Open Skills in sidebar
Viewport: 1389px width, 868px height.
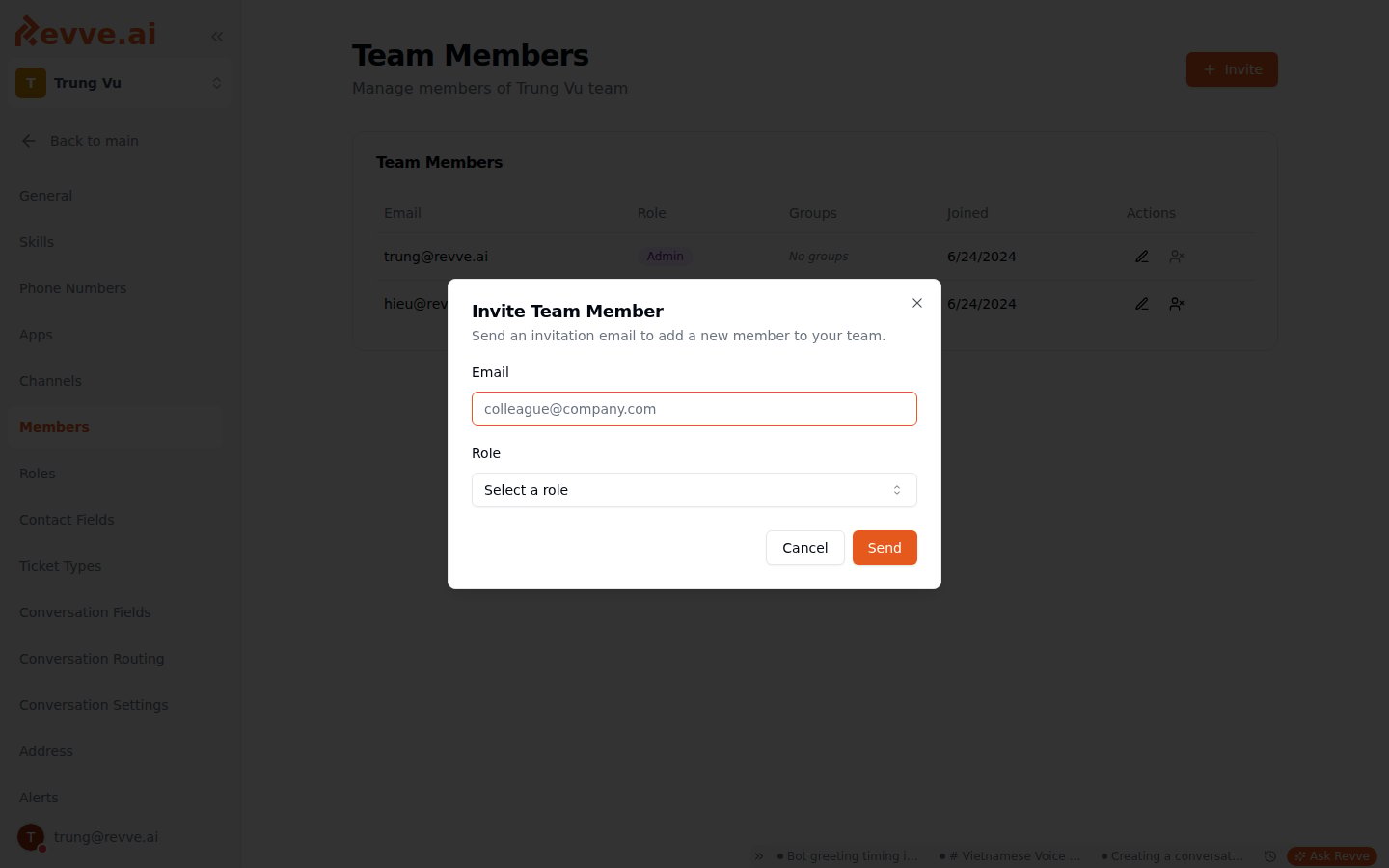click(x=115, y=242)
